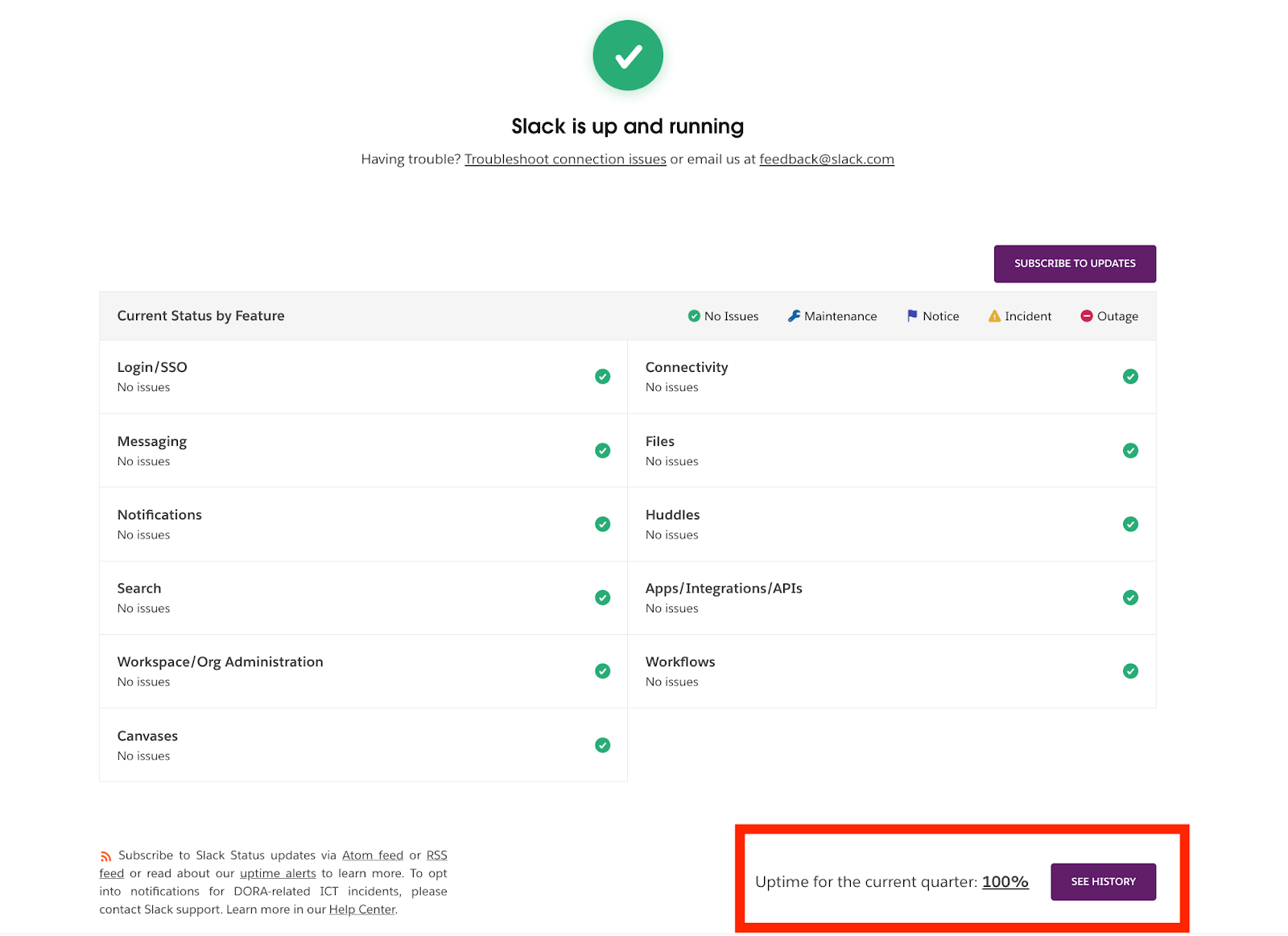This screenshot has height=936, width=1288.
Task: Click the Login/SSO feature title
Action: (x=152, y=367)
